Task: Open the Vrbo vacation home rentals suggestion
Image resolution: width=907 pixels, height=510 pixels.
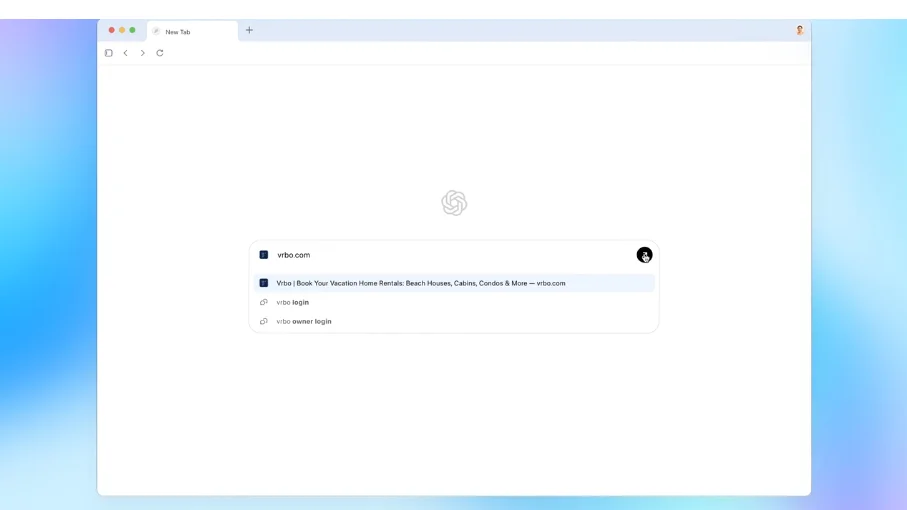Action: tap(420, 283)
